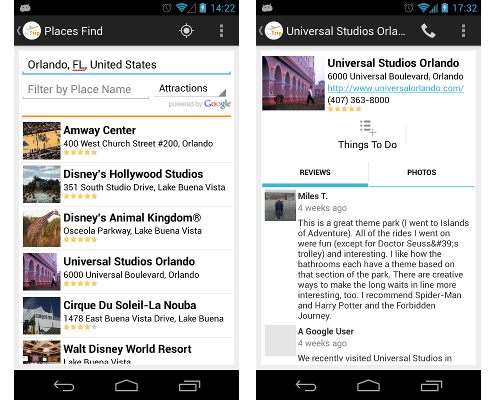This screenshot has width=500, height=400.
Task: Tap the home navigation key on the left phone
Action: [x=126, y=385]
